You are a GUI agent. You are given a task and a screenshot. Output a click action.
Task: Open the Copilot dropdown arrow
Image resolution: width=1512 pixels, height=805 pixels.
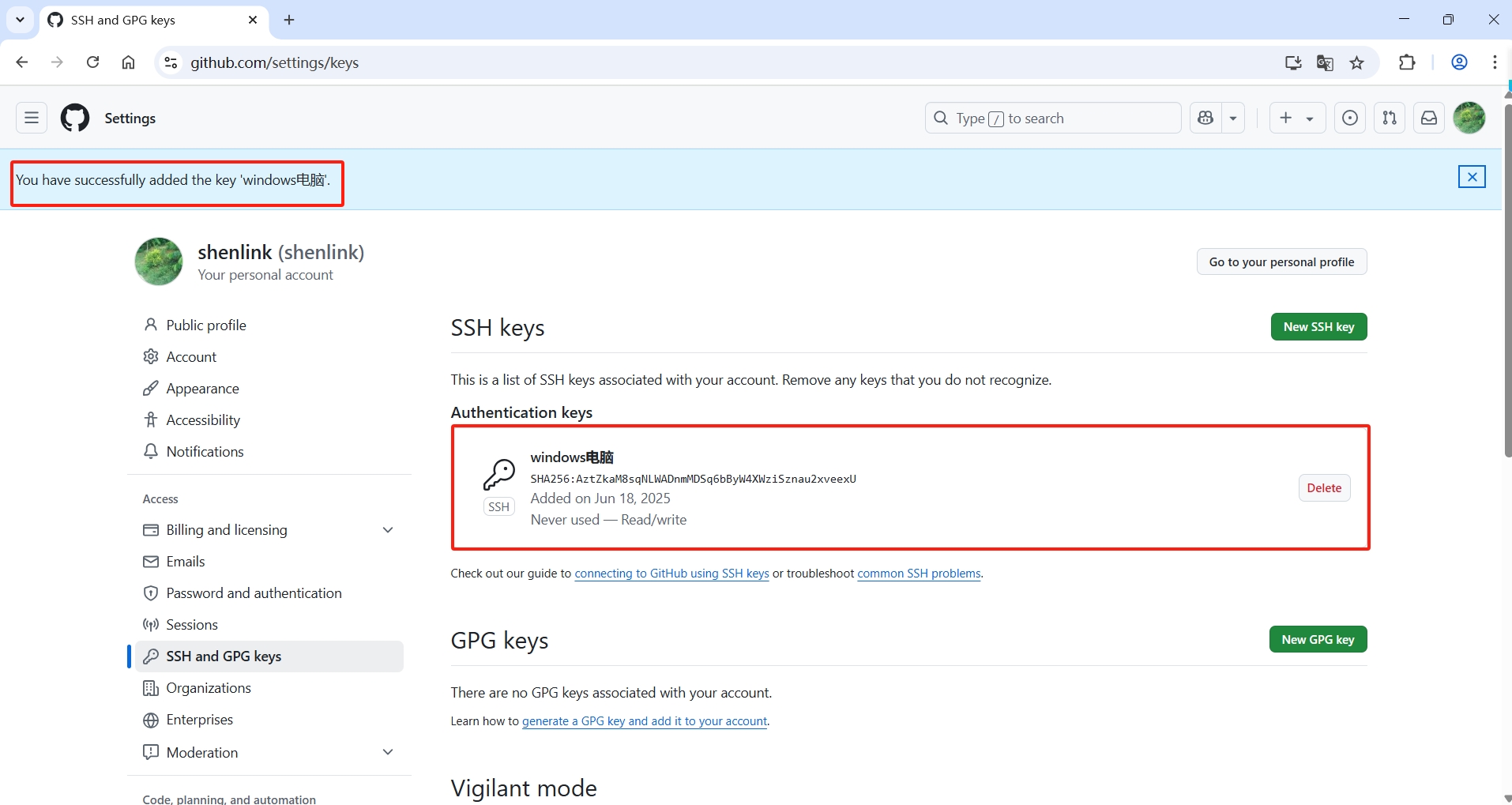[1233, 118]
